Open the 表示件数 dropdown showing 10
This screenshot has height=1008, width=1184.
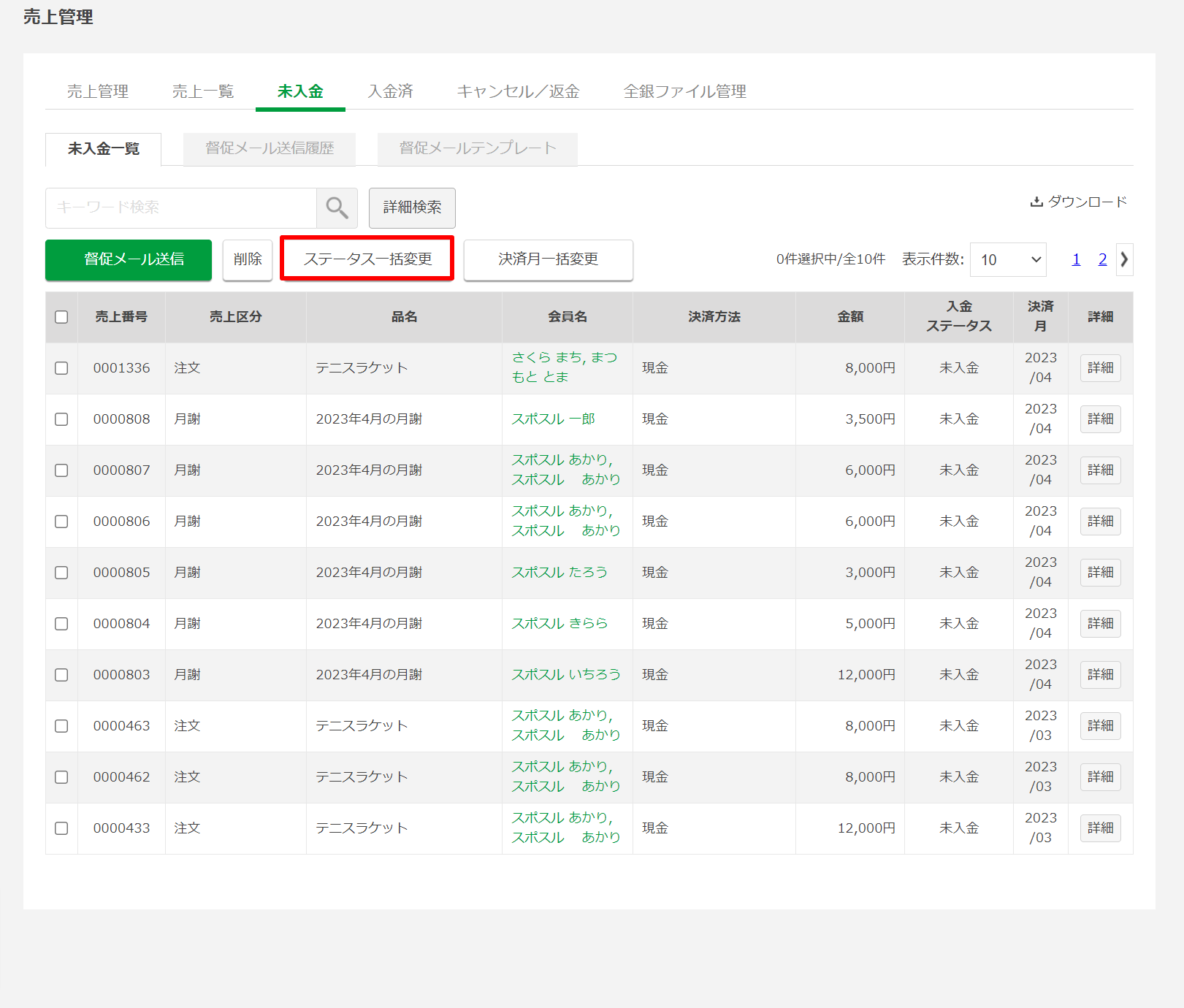coord(1008,260)
